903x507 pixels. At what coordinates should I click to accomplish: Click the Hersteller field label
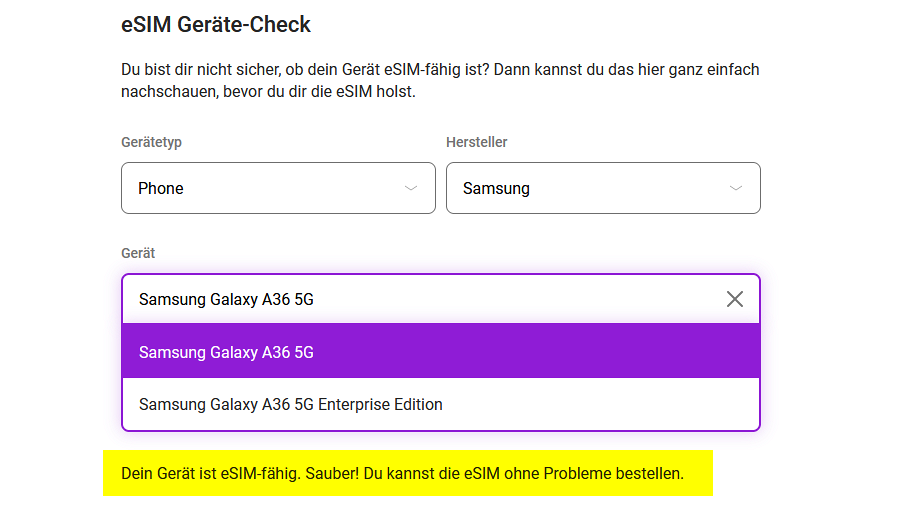point(476,142)
